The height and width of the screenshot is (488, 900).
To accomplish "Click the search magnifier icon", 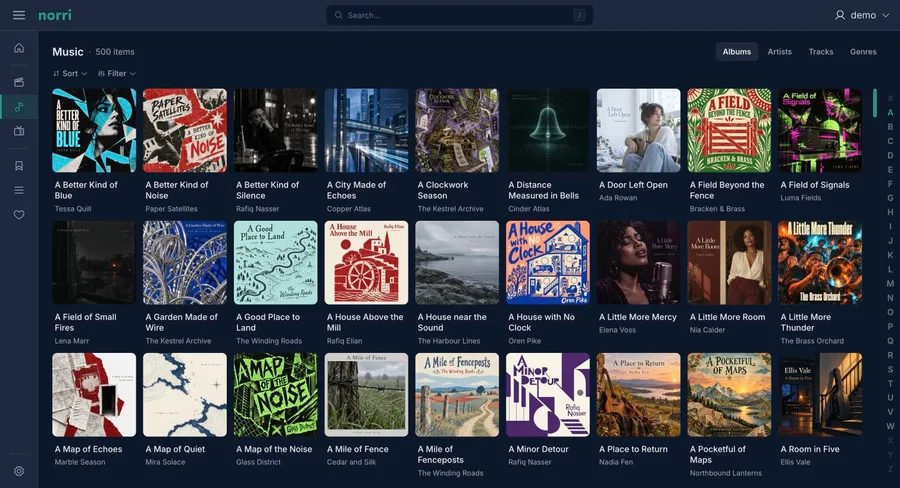I will coord(339,16).
